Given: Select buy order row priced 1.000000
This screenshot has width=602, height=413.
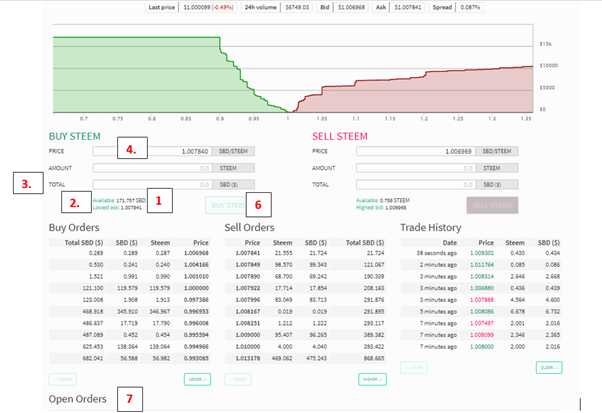Looking at the screenshot, I should tap(130, 288).
